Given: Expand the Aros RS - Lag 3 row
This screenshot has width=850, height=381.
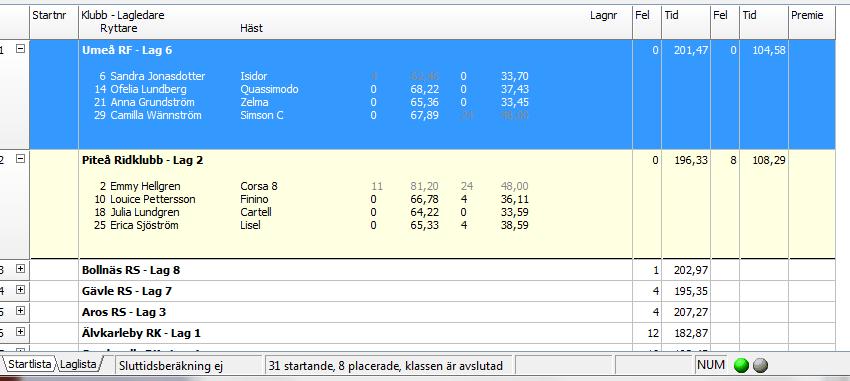Looking at the screenshot, I should tap(20, 311).
